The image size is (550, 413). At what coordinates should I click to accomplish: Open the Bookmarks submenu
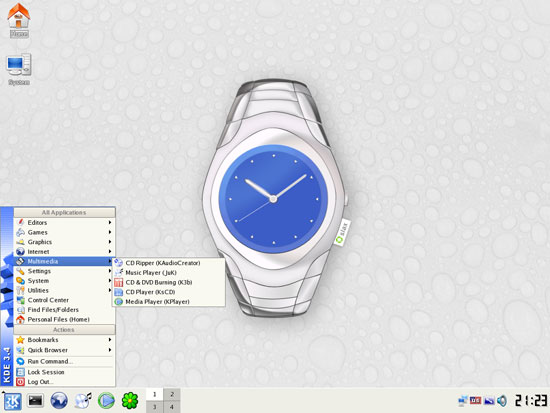[x=65, y=340]
